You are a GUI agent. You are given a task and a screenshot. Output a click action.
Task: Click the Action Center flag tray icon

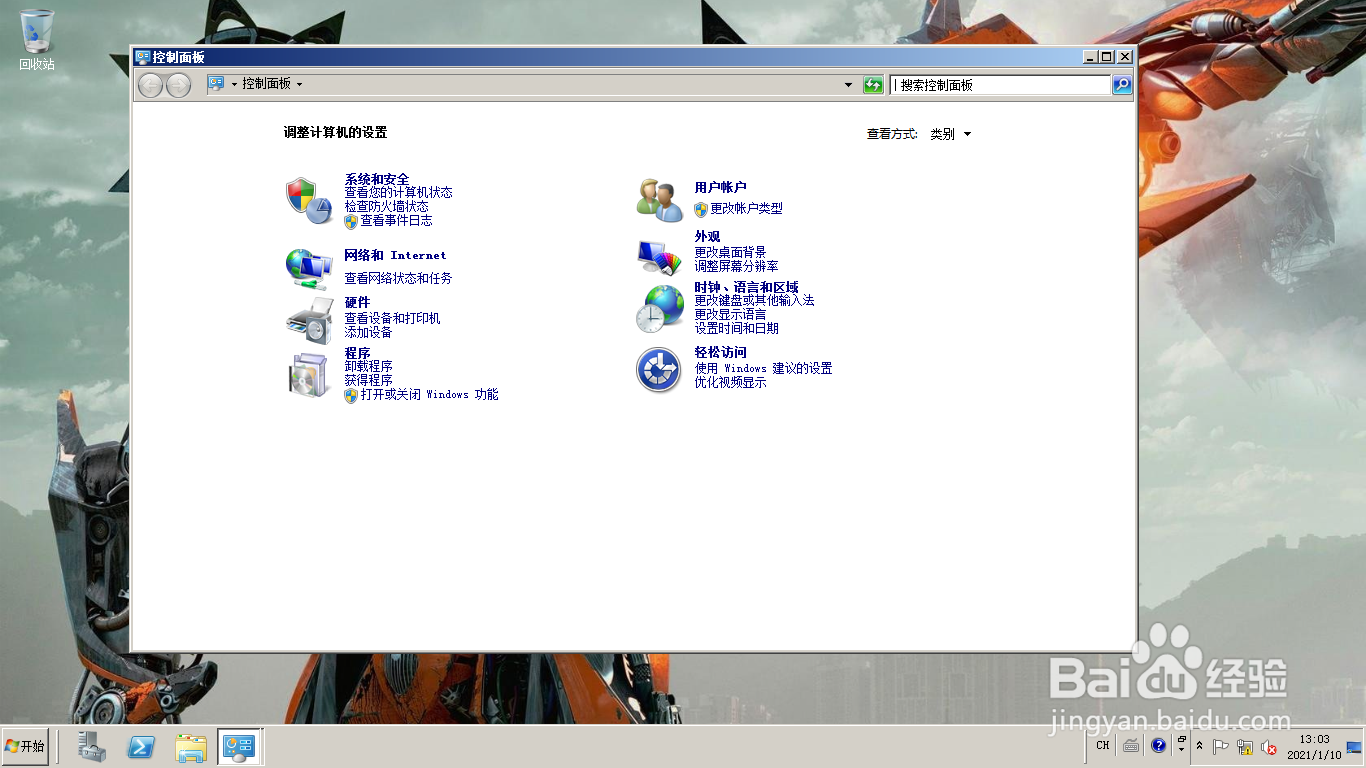[1221, 746]
